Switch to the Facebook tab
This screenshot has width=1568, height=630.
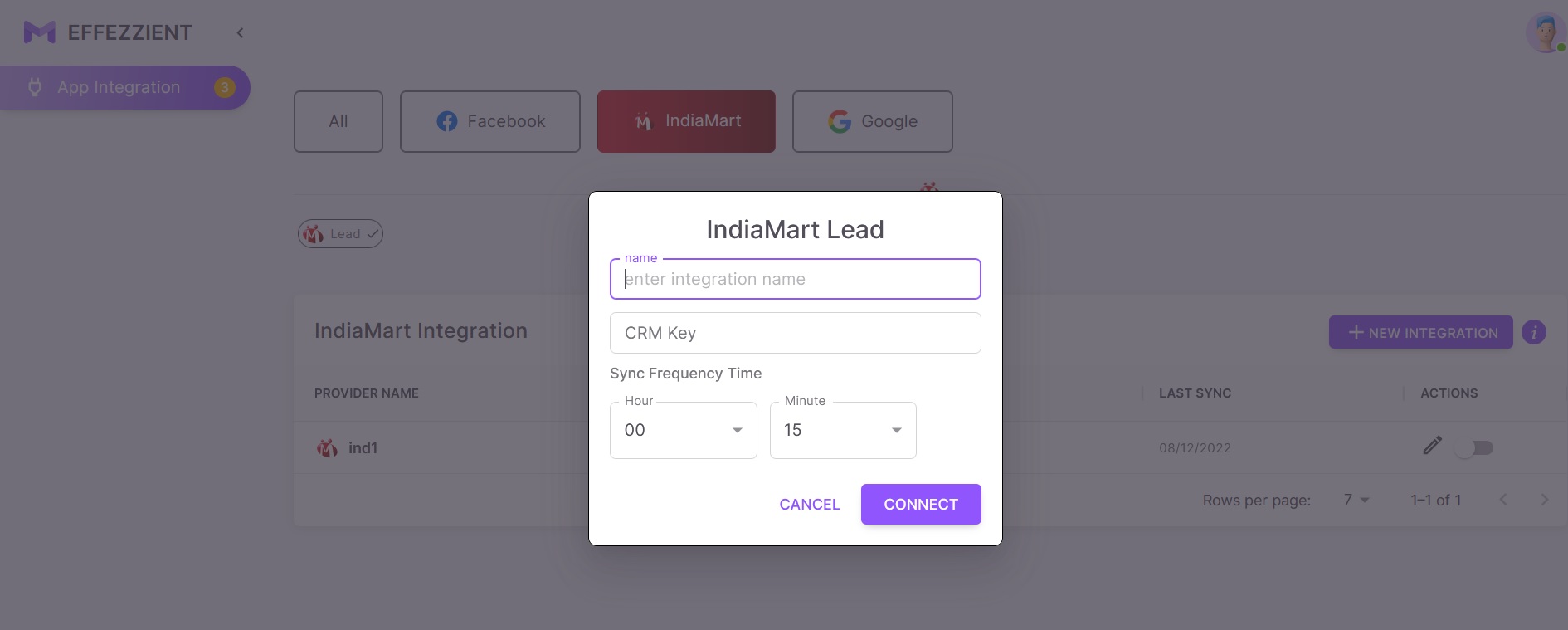[490, 121]
